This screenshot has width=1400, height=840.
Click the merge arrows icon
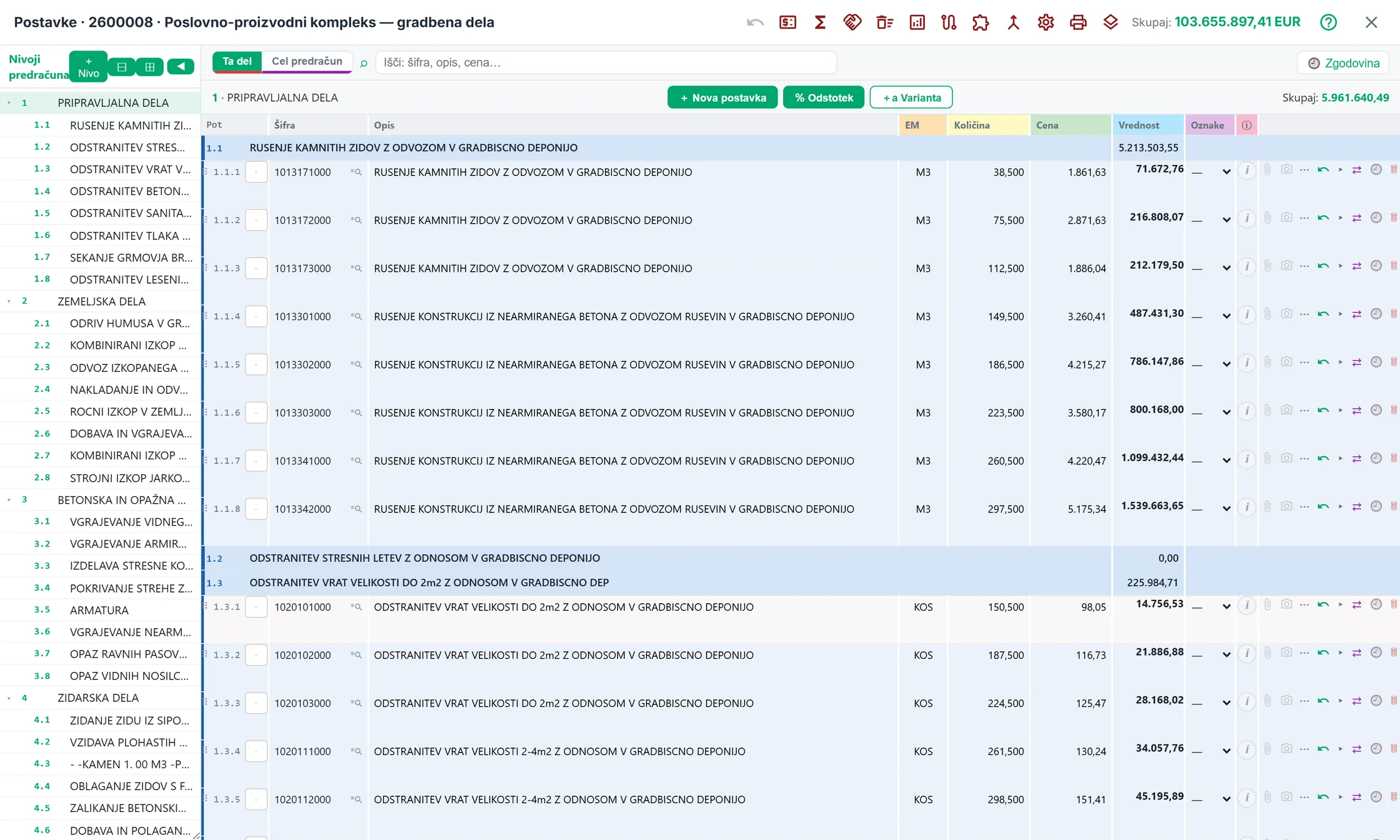(1013, 22)
